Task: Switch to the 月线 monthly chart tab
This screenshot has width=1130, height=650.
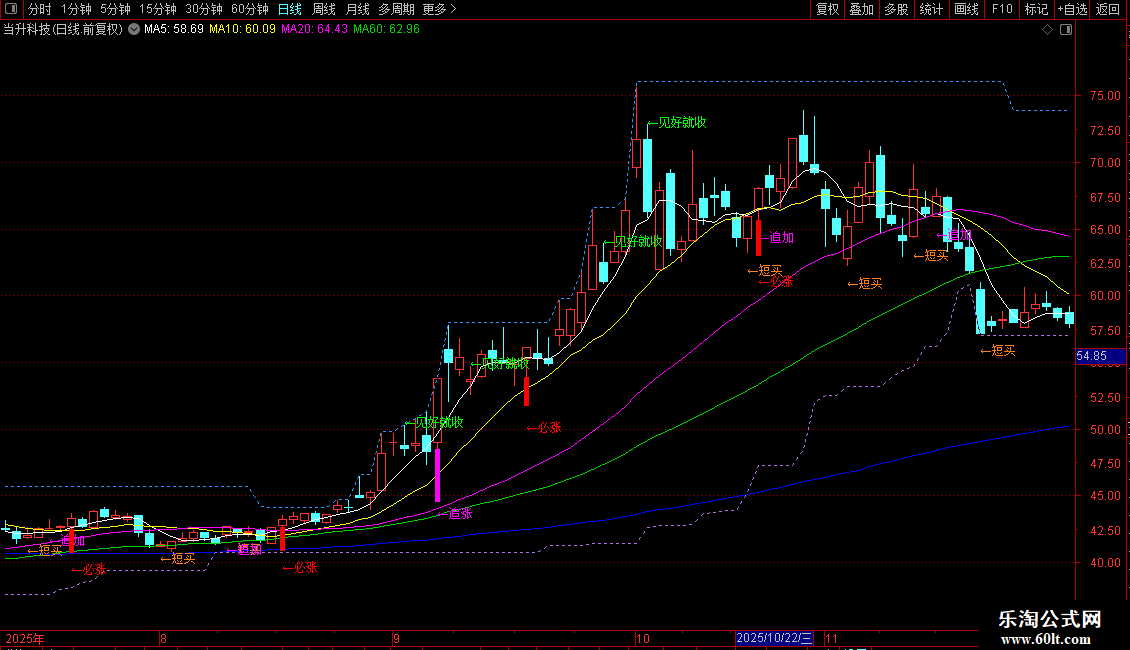Action: point(357,9)
